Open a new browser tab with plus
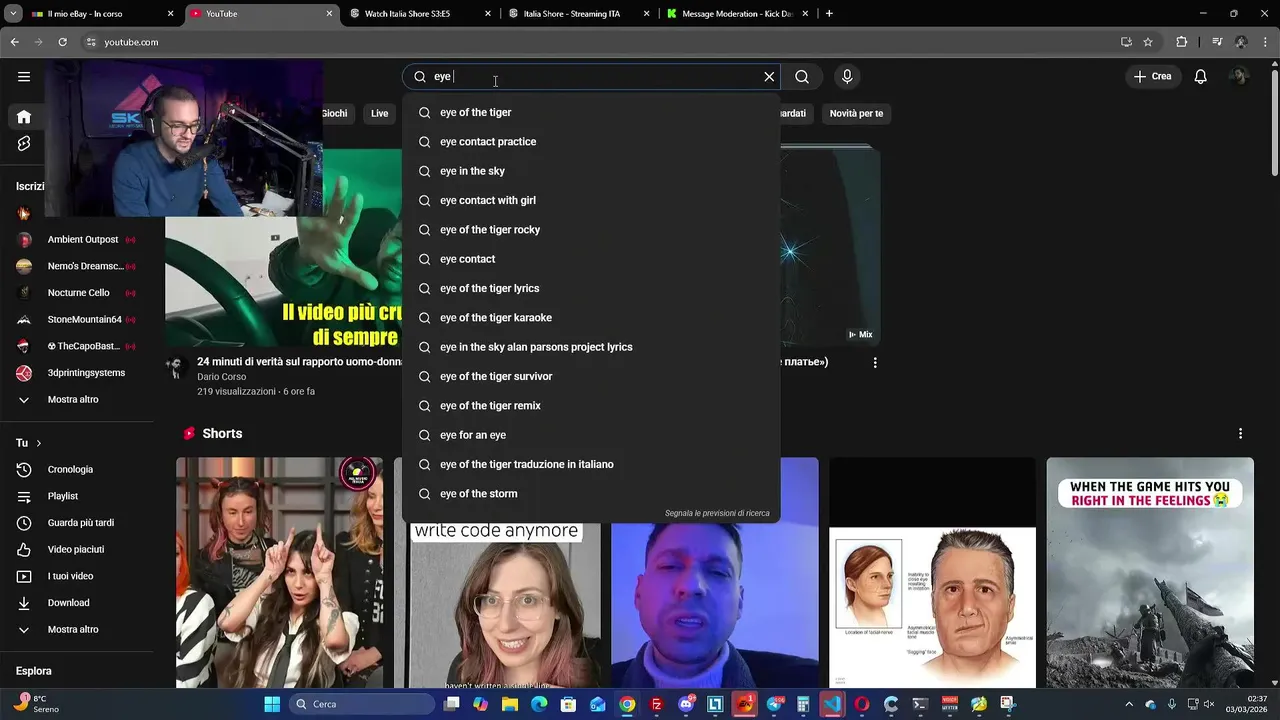Viewport: 1280px width, 720px height. pyautogui.click(x=829, y=14)
